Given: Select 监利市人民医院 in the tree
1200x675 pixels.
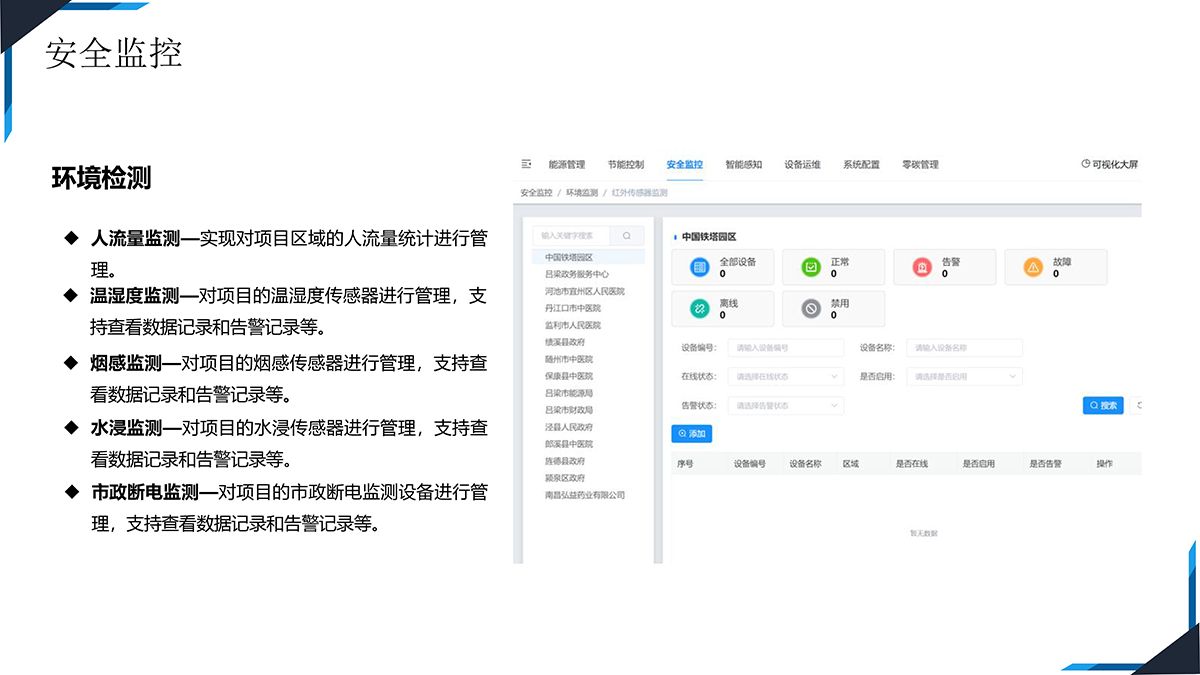Looking at the screenshot, I should click(573, 325).
